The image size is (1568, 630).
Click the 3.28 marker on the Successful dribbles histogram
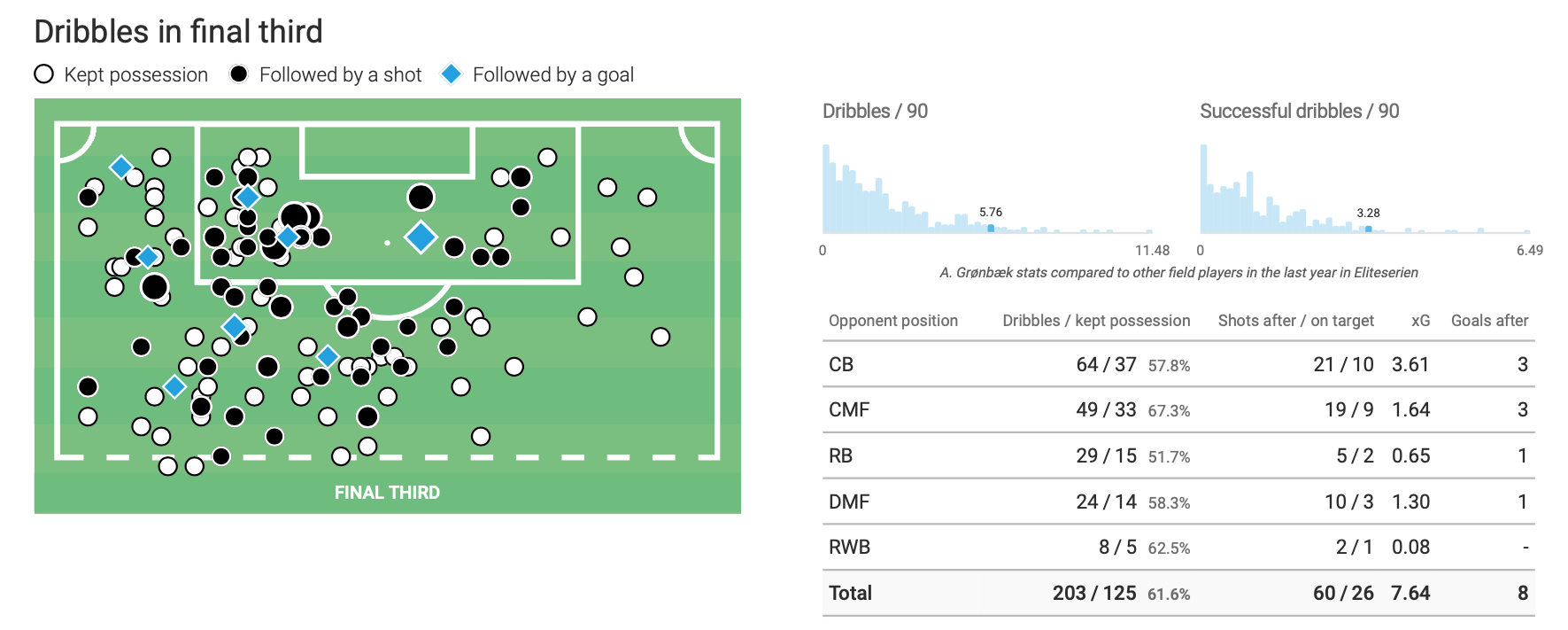pyautogui.click(x=1368, y=229)
